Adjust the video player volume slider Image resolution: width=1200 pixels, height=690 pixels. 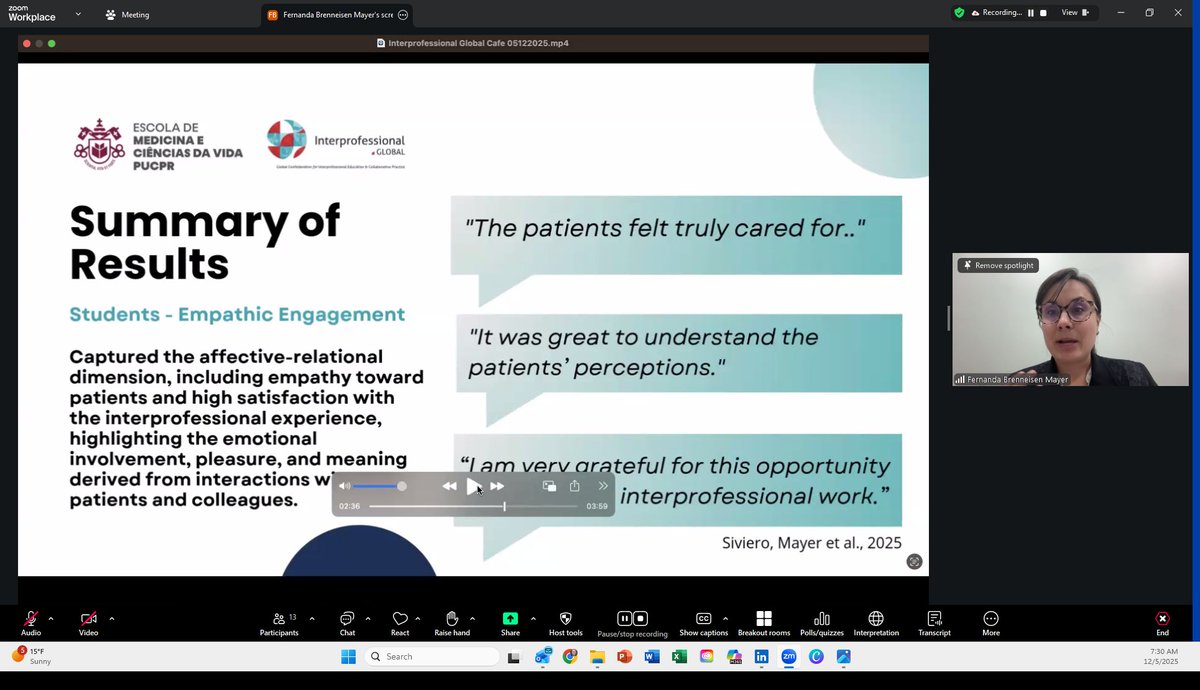(x=380, y=486)
